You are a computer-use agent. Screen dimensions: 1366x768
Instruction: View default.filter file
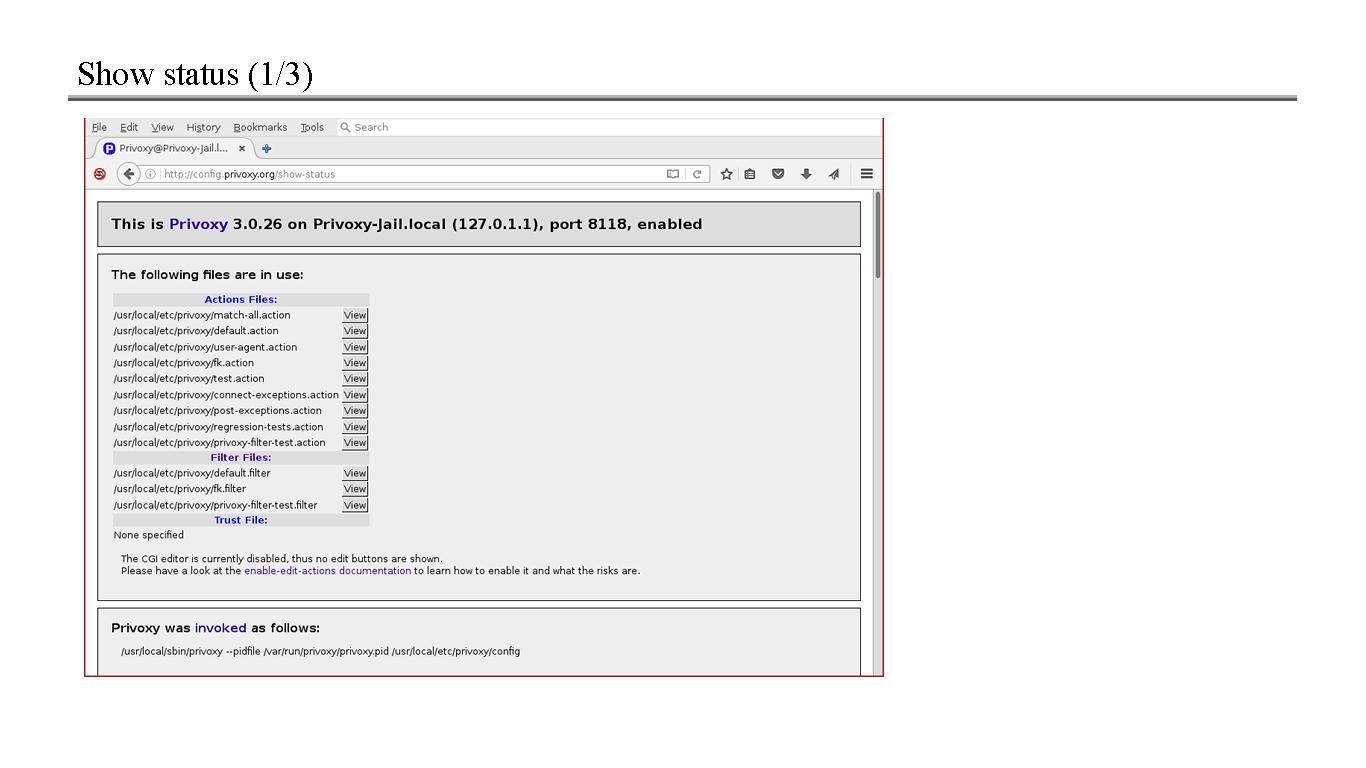pyautogui.click(x=355, y=473)
